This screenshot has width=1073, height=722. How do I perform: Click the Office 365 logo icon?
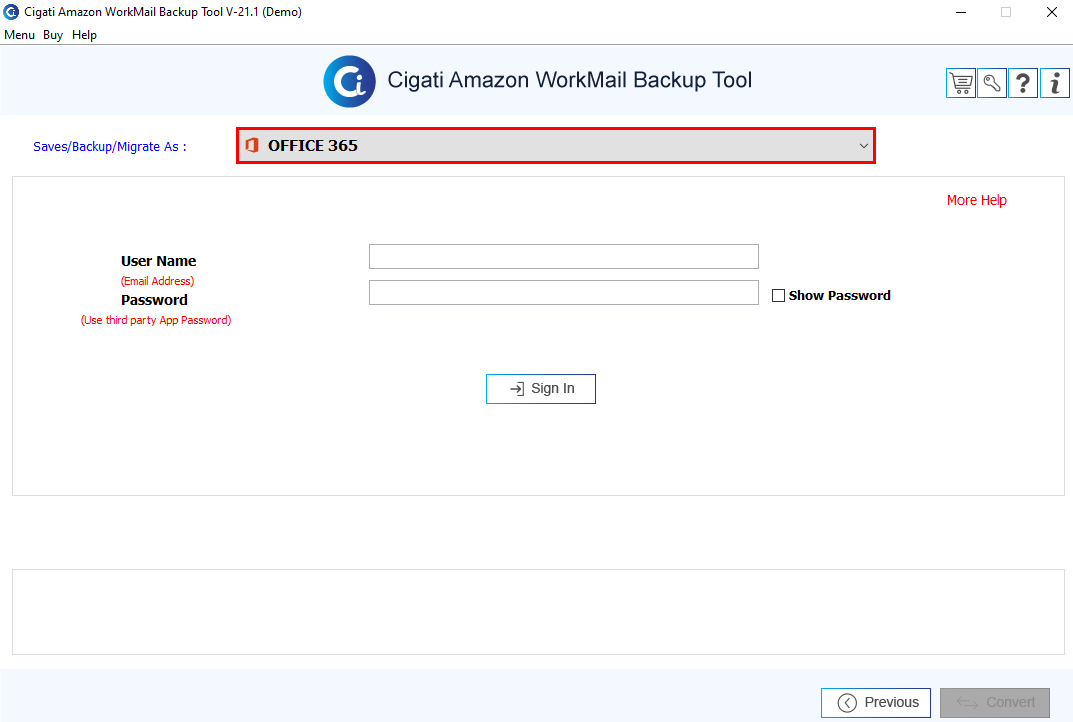coord(252,145)
